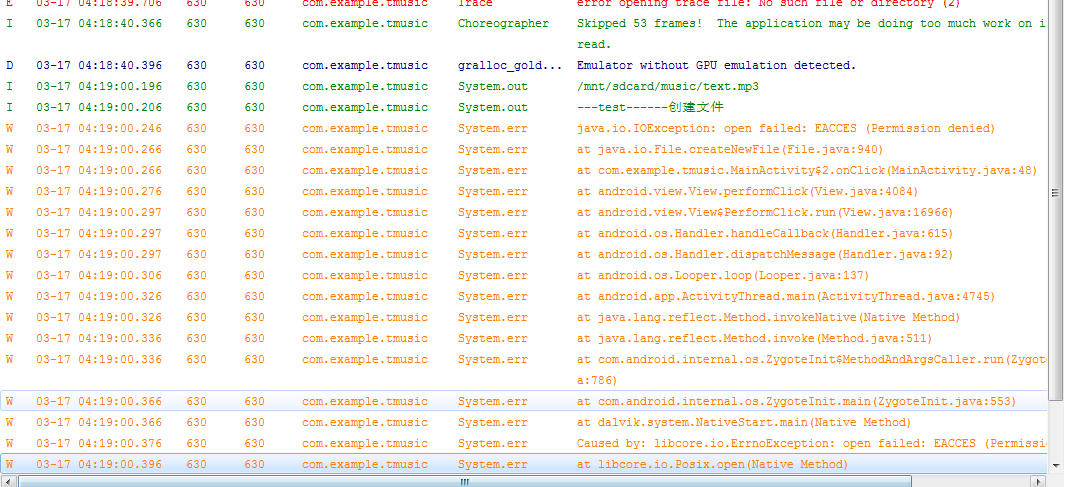Click the 'at libcore.io.Posix.open(Native Method)' line
1067x487 pixels.
pos(712,465)
